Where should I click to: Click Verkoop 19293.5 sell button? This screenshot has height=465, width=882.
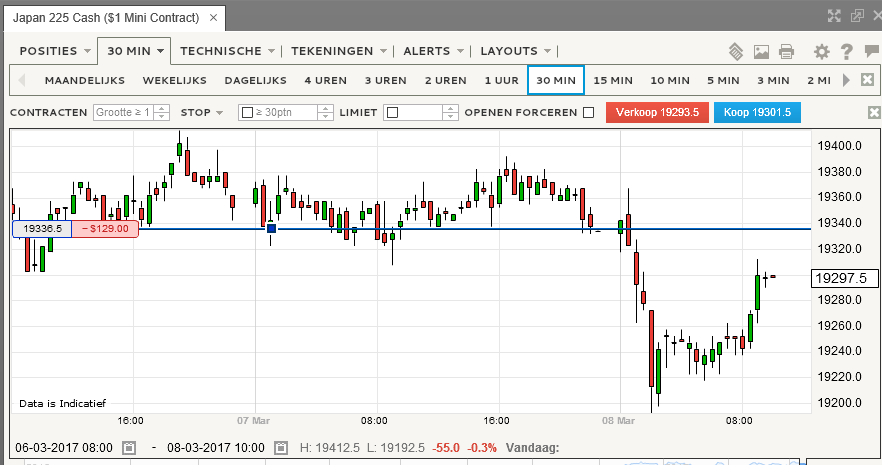657,112
